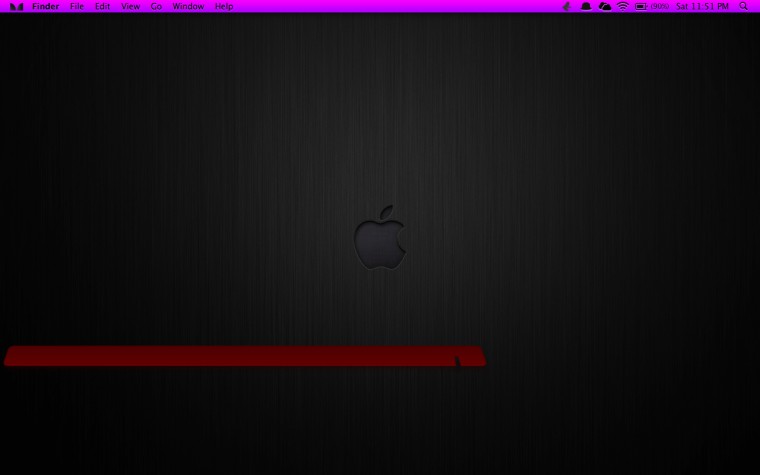Open the Go menu
The image size is (760, 475).
(156, 6)
